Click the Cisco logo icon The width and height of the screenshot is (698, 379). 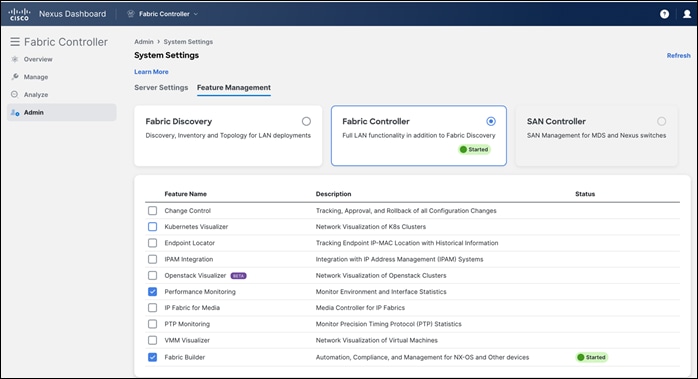point(20,14)
